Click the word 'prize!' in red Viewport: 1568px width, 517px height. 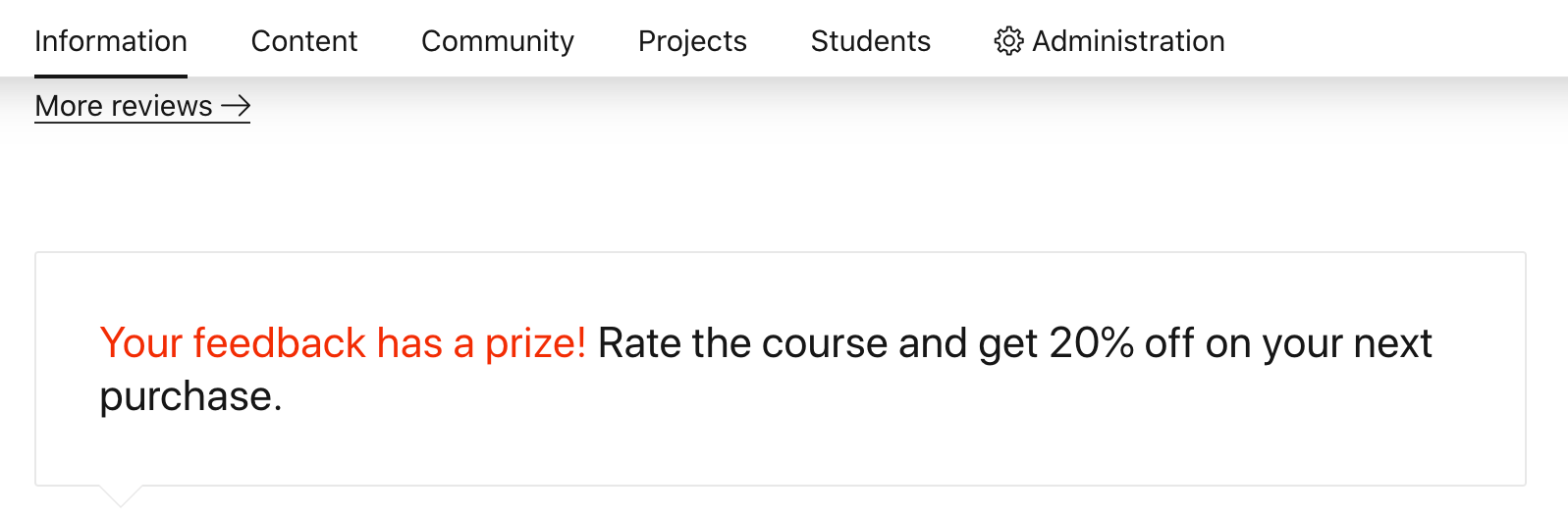[535, 343]
